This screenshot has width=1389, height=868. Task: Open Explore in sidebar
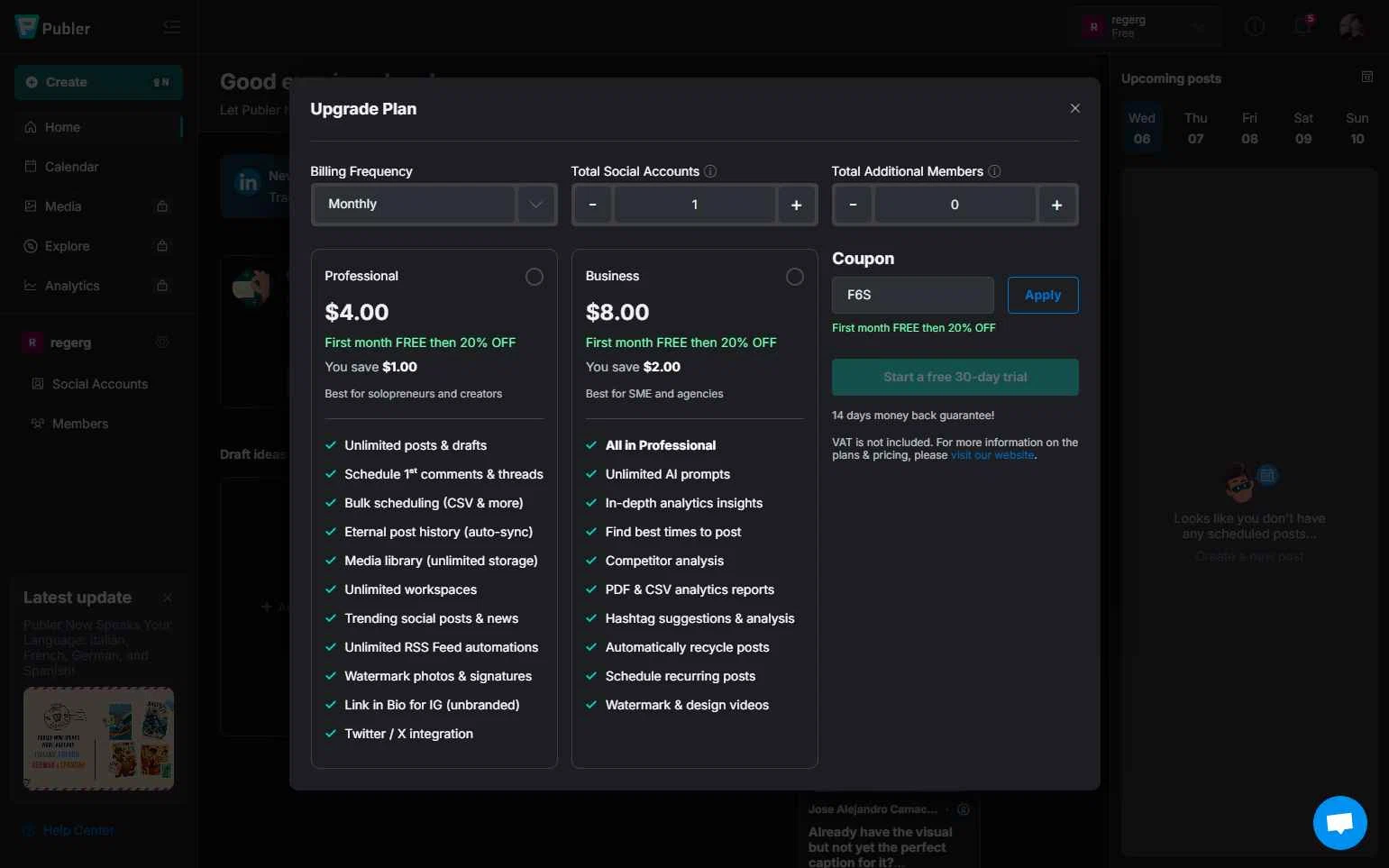pos(98,246)
